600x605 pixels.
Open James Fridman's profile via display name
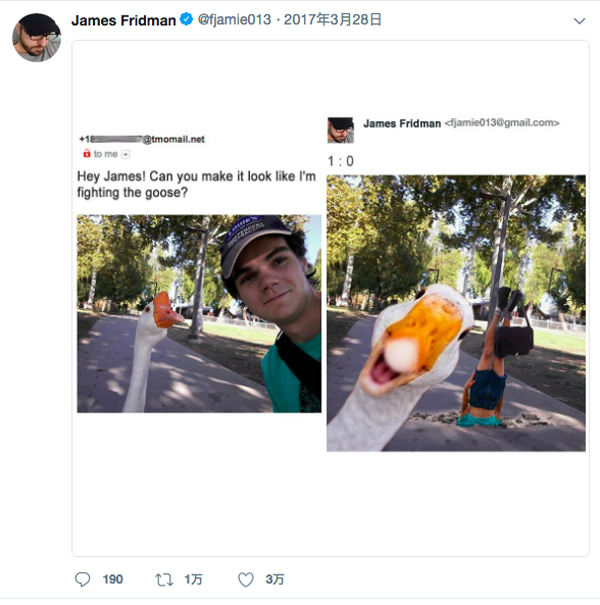coord(123,20)
